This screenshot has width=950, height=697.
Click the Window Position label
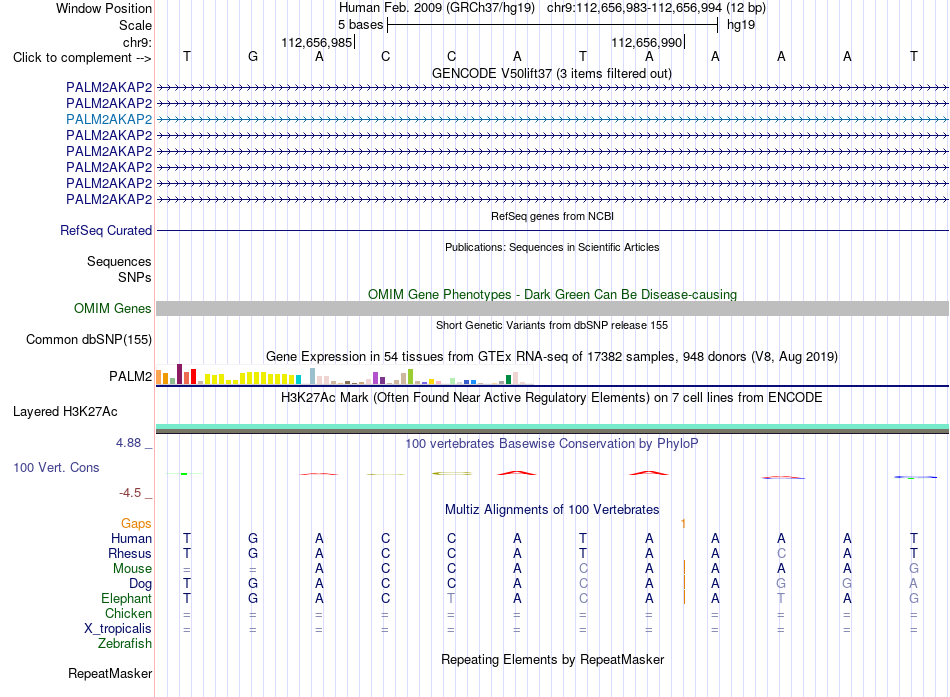104,8
